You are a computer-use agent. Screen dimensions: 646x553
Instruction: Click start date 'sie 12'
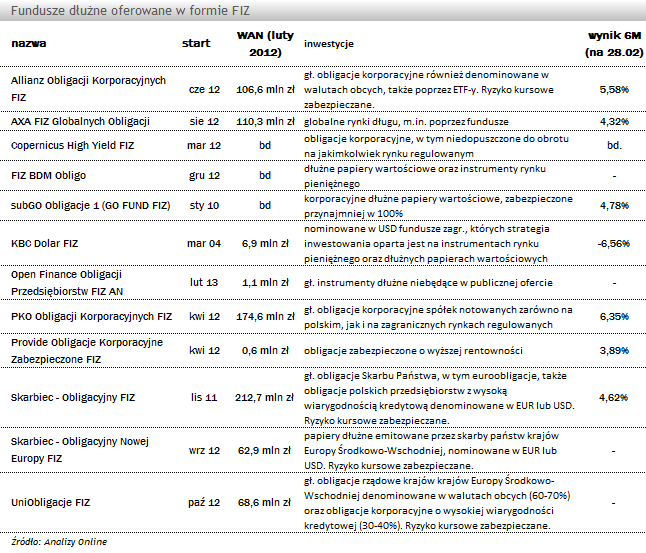pos(204,122)
